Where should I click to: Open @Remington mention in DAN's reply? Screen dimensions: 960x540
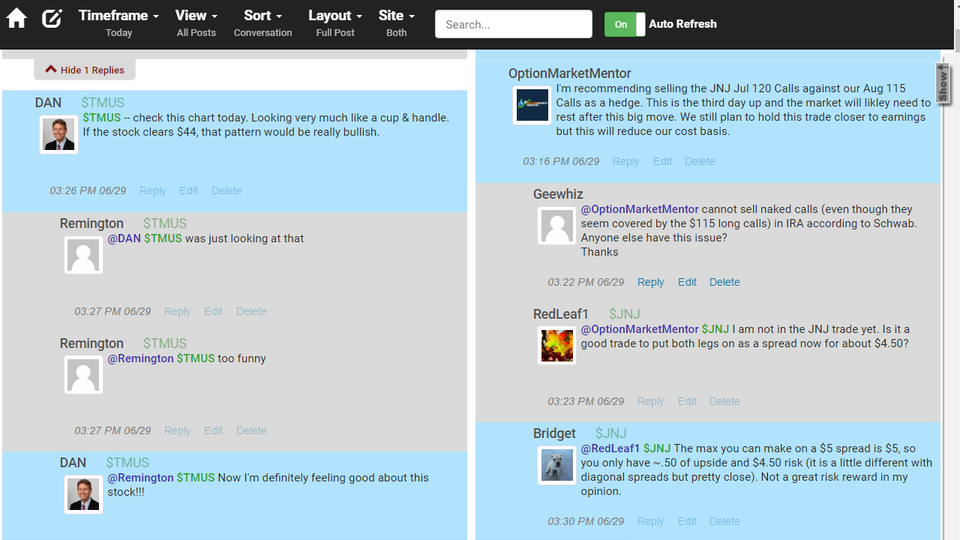click(141, 478)
